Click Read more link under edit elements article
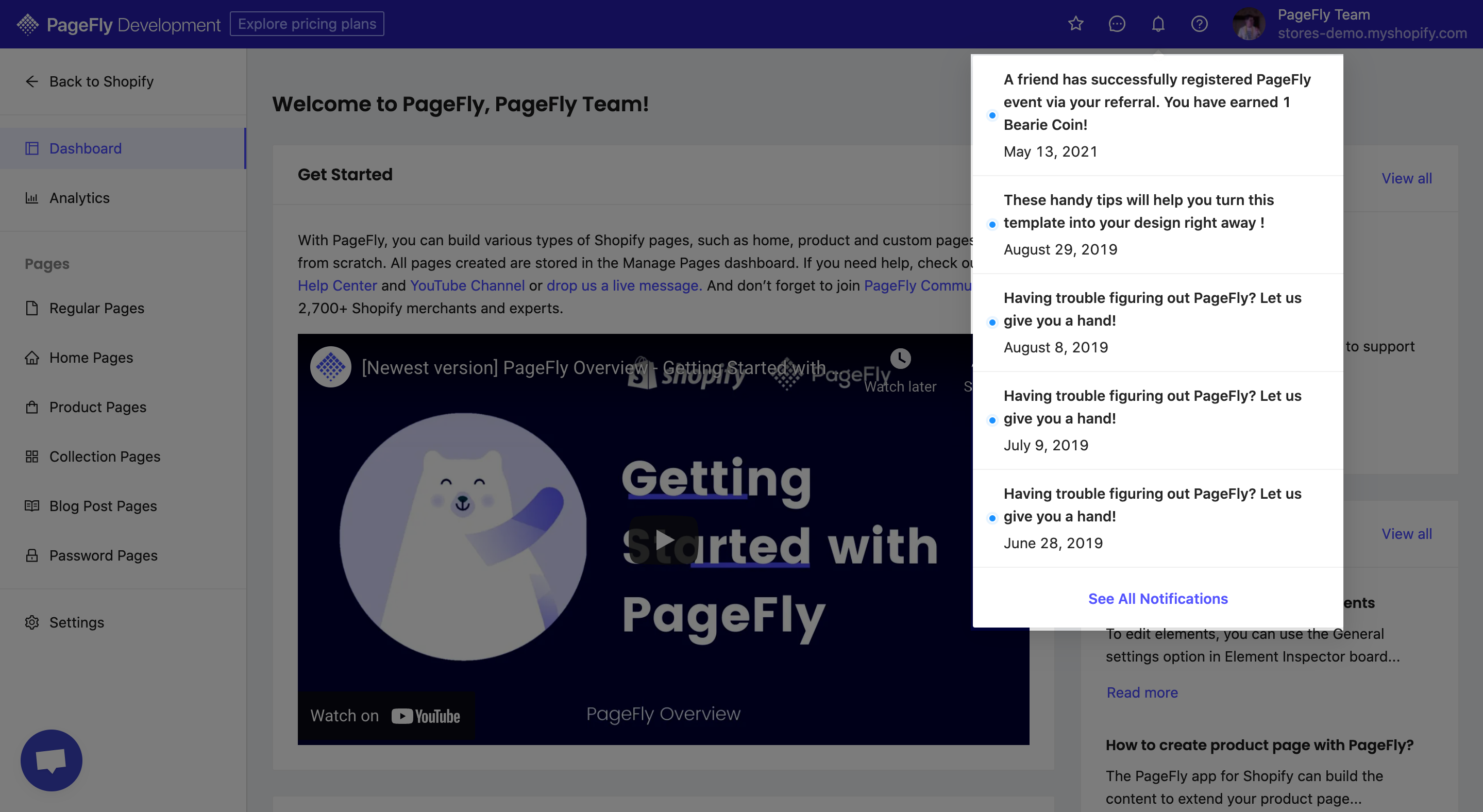 tap(1142, 692)
